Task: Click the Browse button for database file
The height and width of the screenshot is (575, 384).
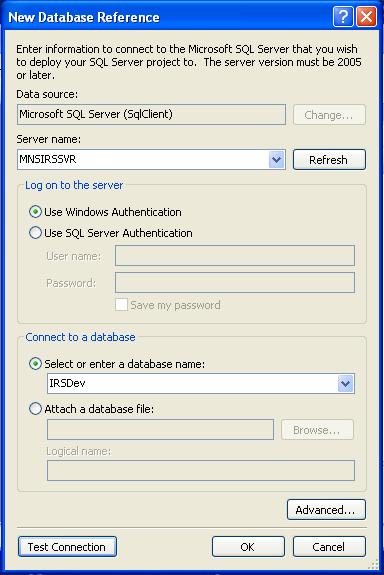Action: coord(317,430)
